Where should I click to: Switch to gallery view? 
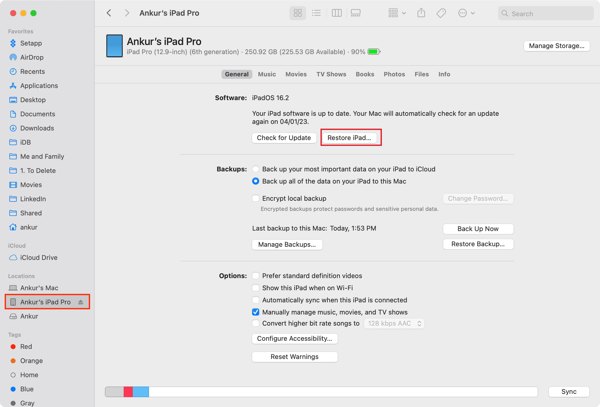pyautogui.click(x=355, y=13)
